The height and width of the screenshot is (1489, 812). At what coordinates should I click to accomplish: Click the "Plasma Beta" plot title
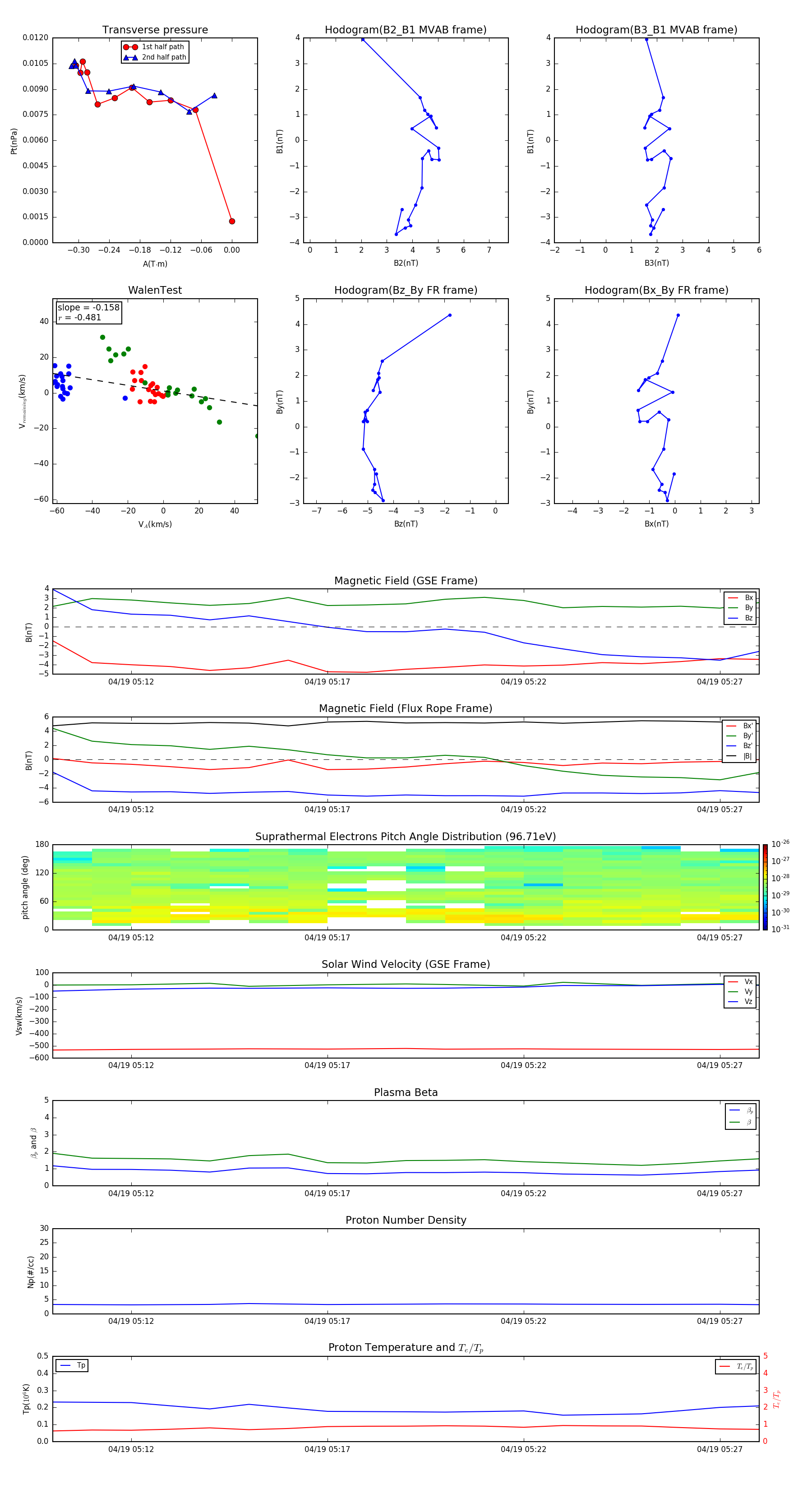tap(406, 1093)
